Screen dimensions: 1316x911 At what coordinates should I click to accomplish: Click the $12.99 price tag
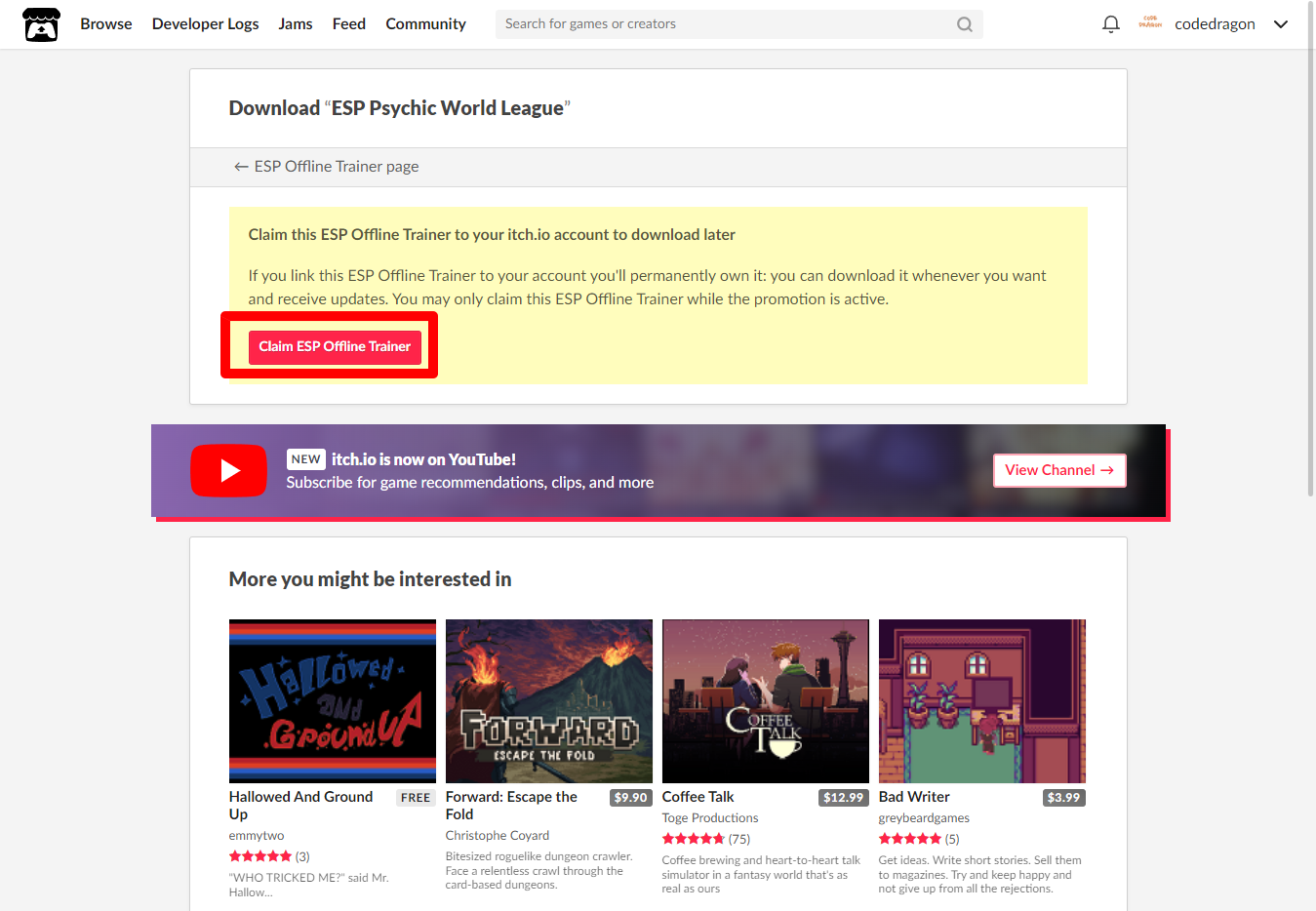pyautogui.click(x=844, y=798)
